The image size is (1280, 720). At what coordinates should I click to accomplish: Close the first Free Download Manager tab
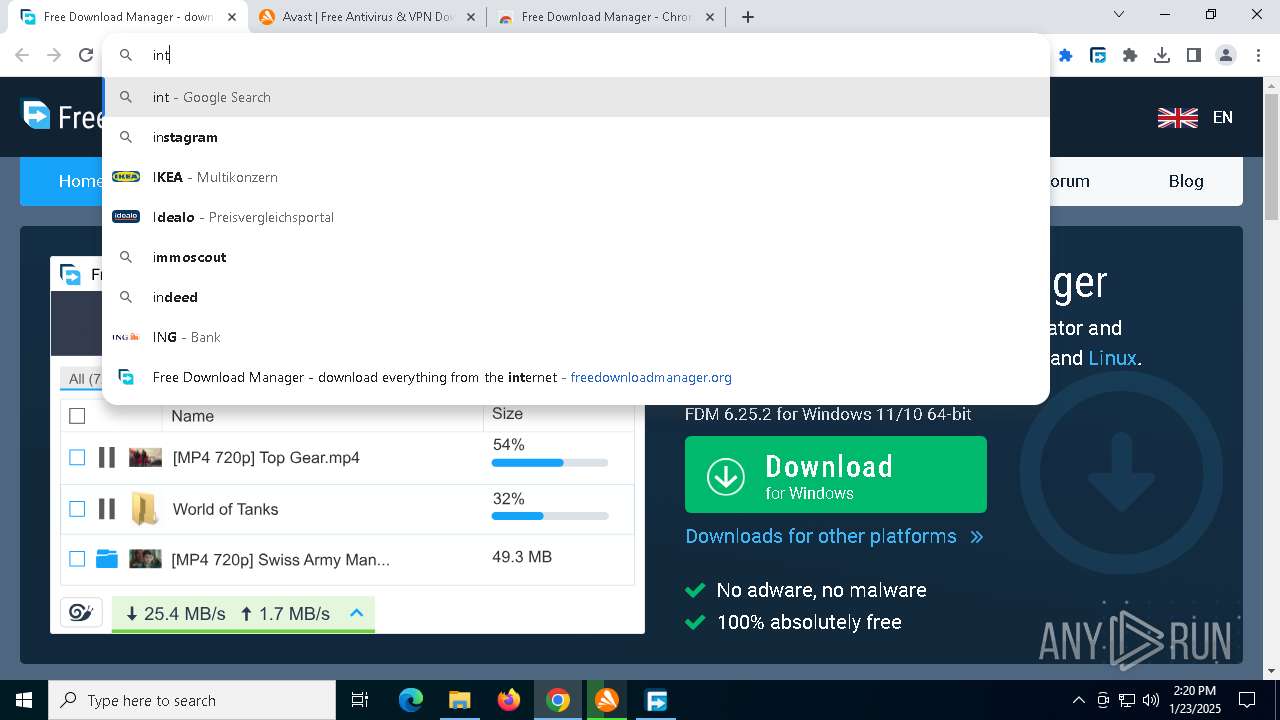click(x=232, y=17)
